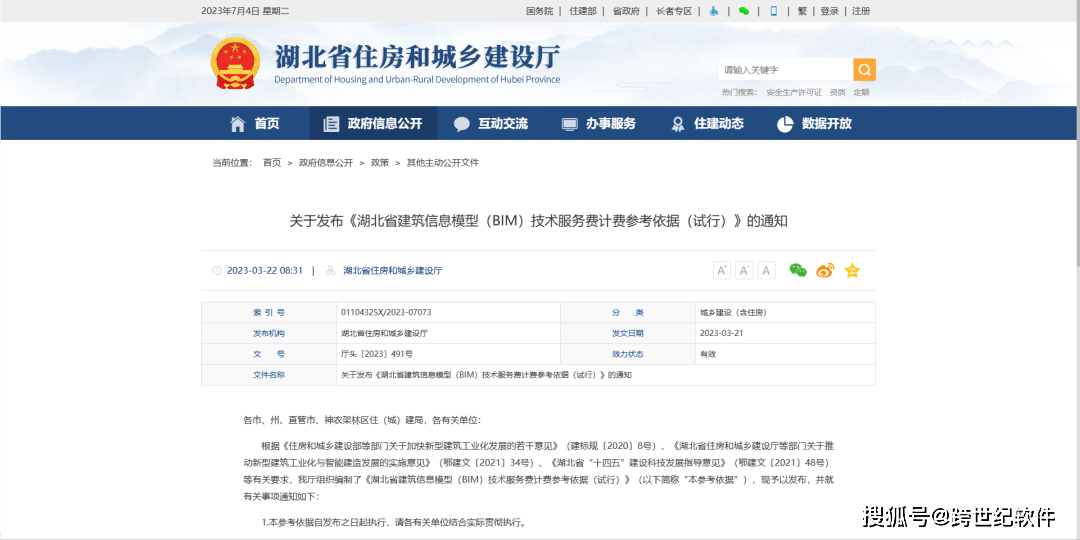Click the orange search magnifier button

click(864, 70)
